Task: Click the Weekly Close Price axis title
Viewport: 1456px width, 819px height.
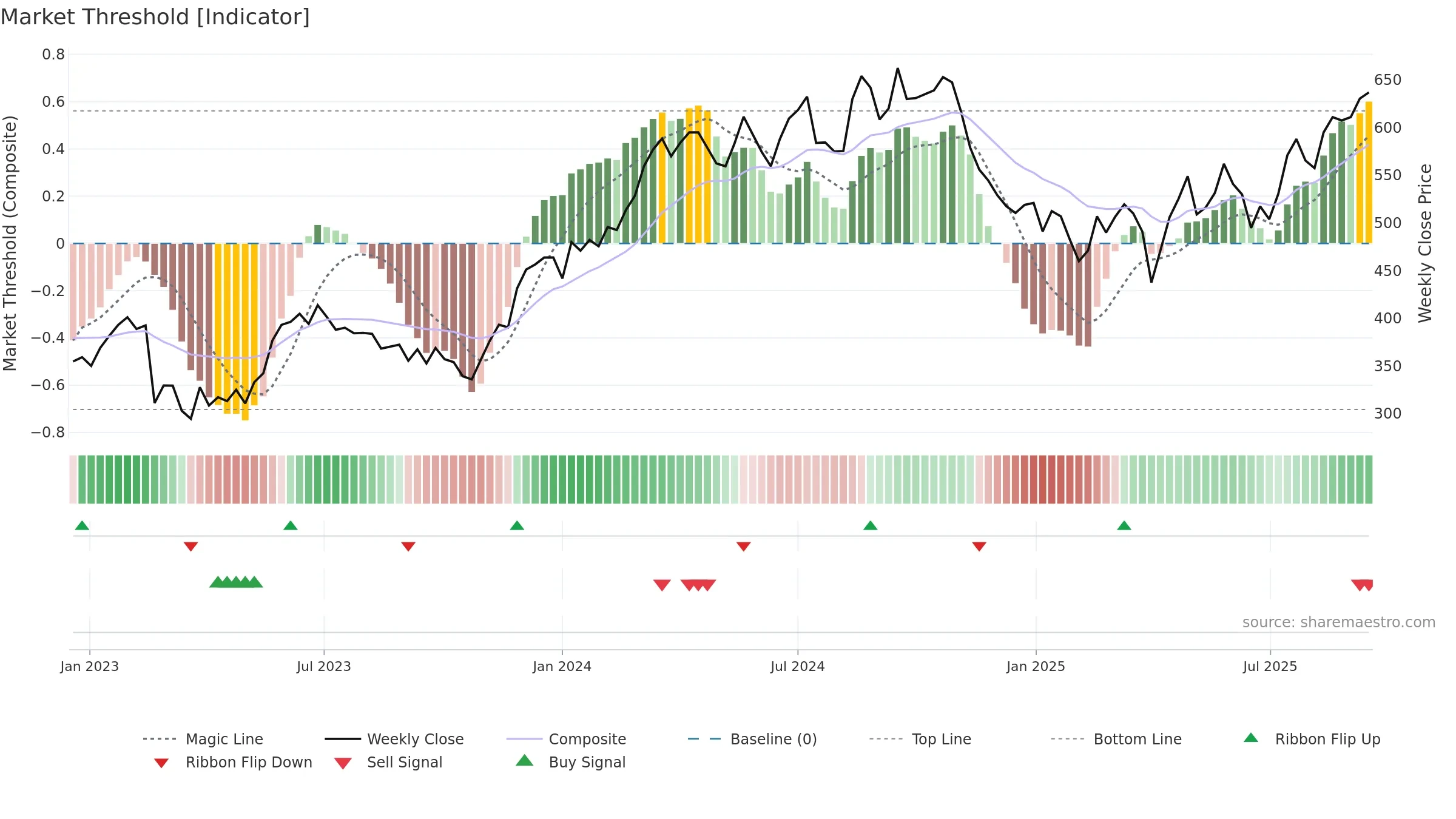Action: (1425, 243)
